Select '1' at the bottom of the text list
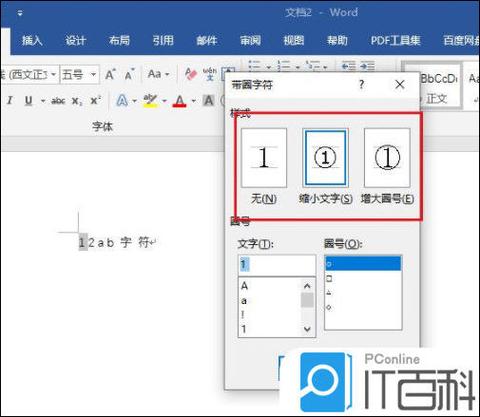The image size is (480, 417). coord(244,329)
